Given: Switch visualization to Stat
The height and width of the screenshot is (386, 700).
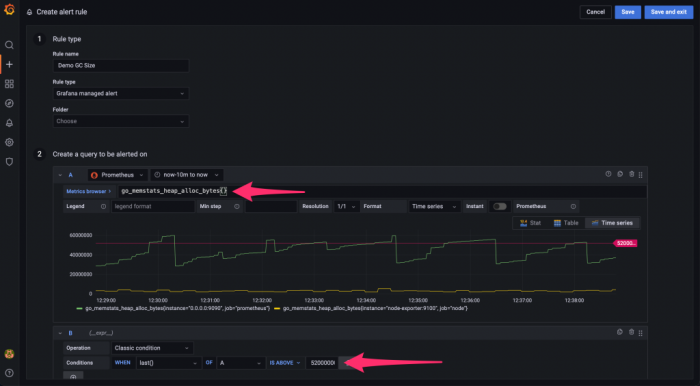Looking at the screenshot, I should pyautogui.click(x=530, y=223).
